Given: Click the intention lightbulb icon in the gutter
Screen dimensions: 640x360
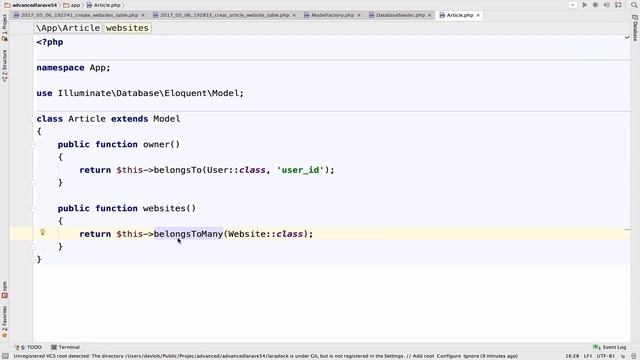Looking at the screenshot, I should coord(42,233).
